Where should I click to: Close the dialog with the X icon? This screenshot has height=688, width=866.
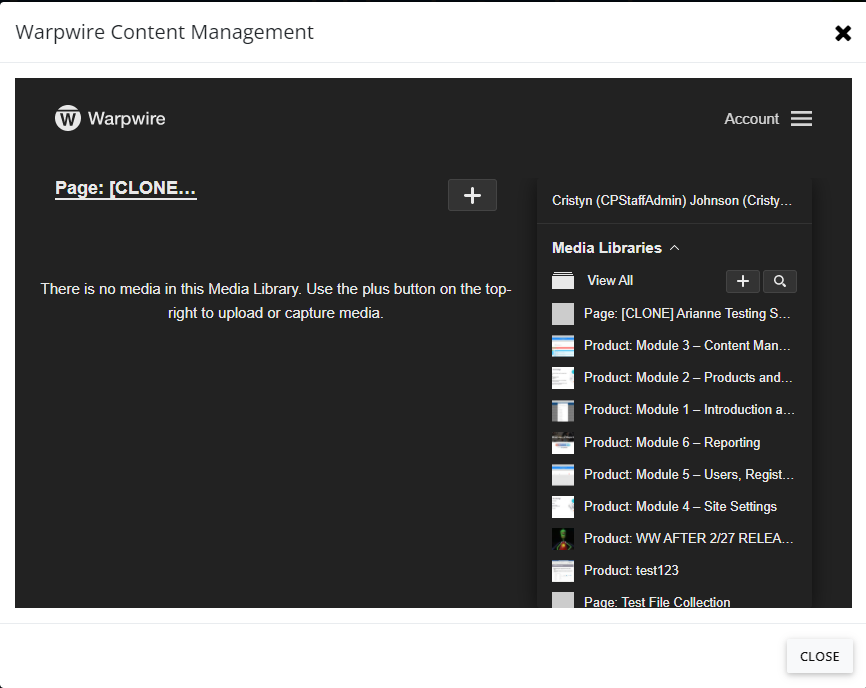pos(843,33)
